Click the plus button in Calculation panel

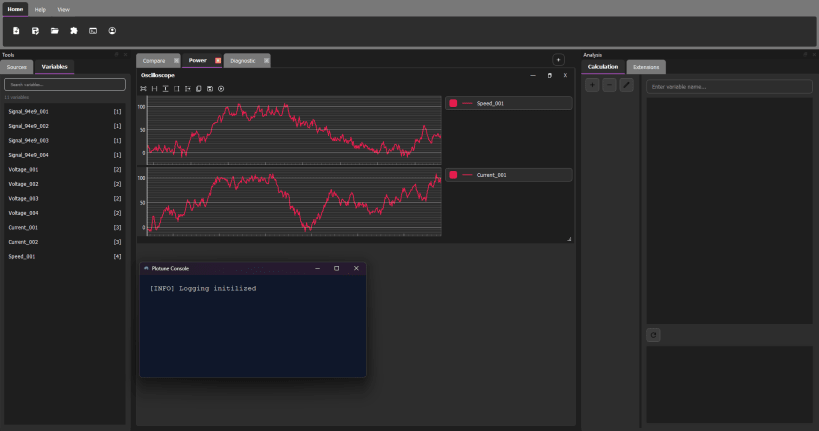pos(592,85)
